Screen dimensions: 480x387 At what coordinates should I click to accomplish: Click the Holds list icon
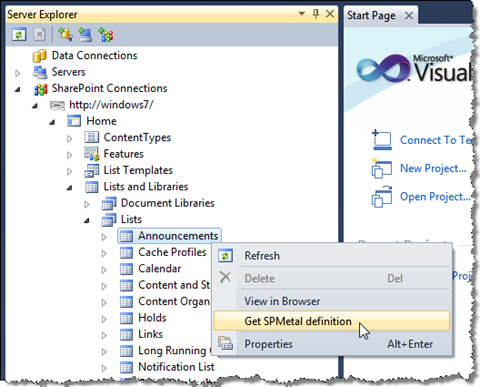click(x=126, y=318)
